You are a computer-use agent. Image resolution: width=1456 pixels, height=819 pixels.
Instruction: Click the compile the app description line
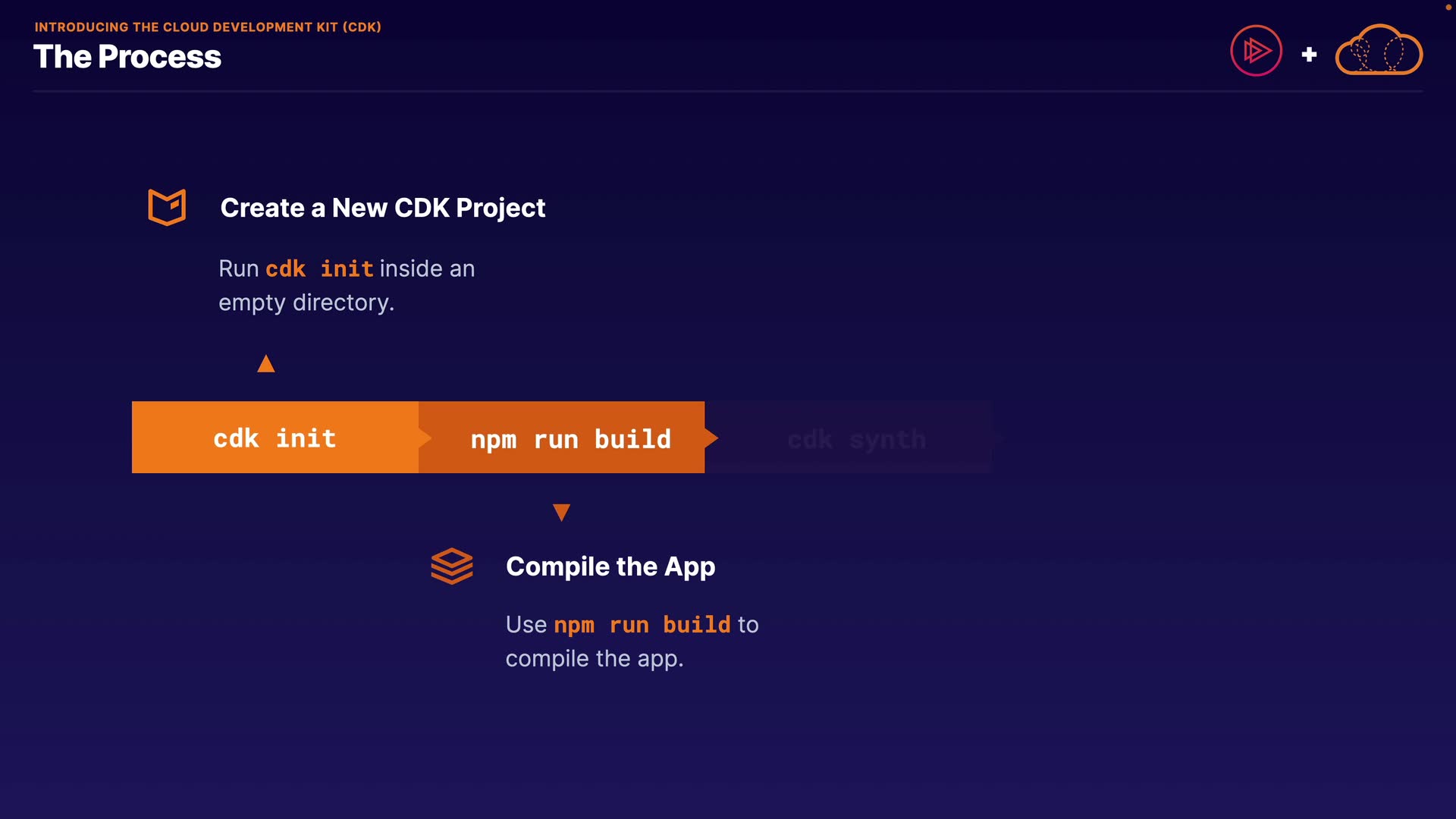pyautogui.click(x=594, y=658)
